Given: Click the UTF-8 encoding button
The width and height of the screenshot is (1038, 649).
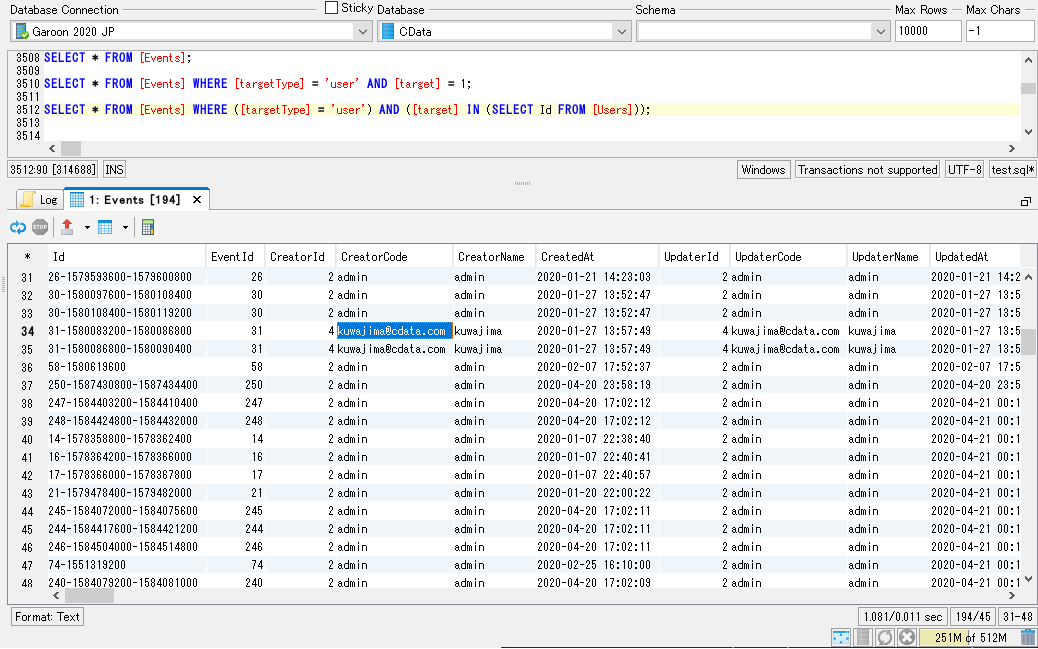Looking at the screenshot, I should pyautogui.click(x=964, y=170).
